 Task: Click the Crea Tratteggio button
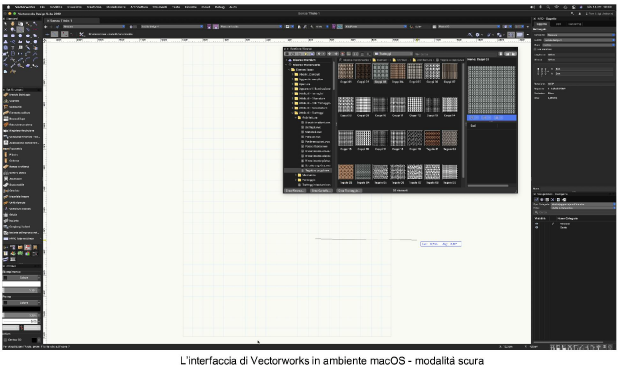pos(349,190)
